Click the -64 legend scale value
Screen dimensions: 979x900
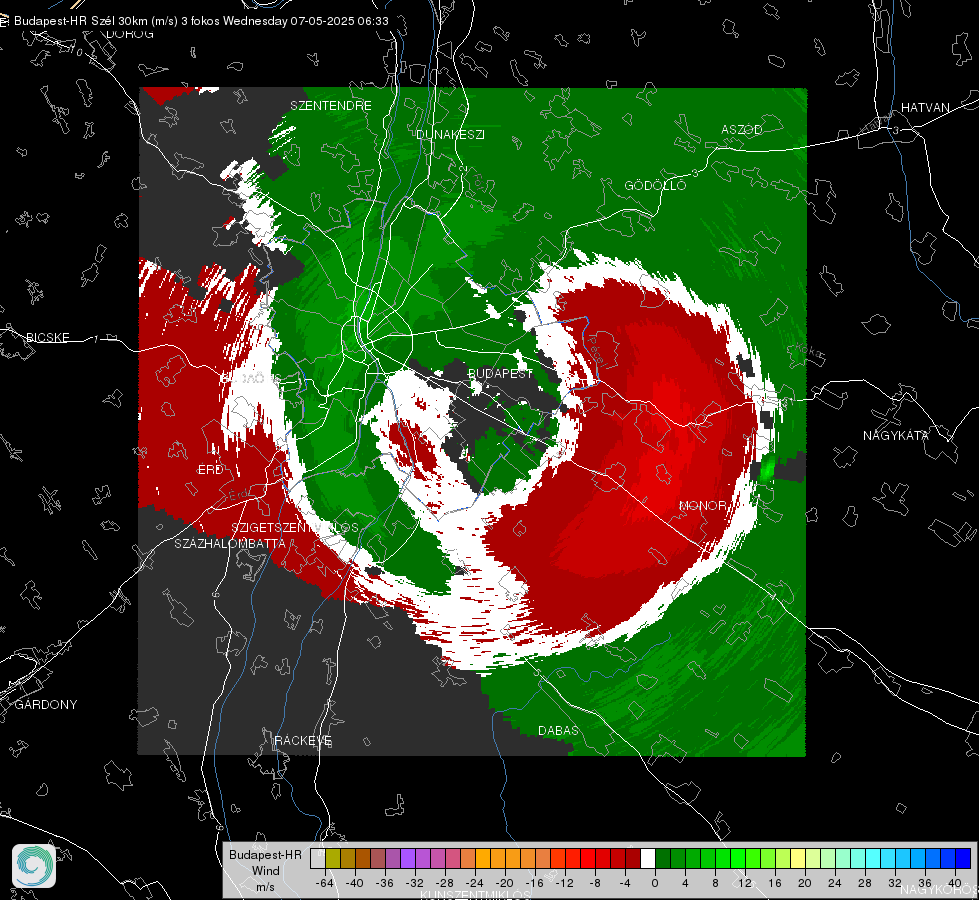click(x=325, y=883)
